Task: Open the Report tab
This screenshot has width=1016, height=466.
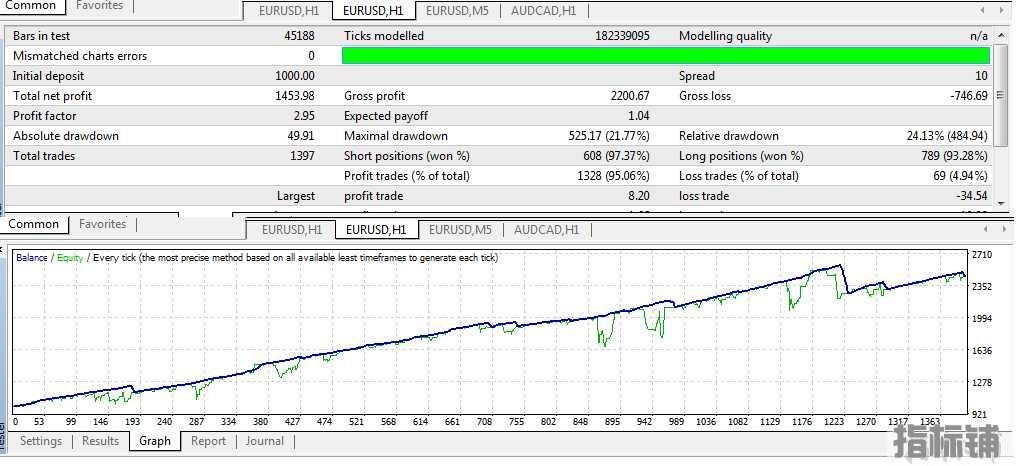Action: (208, 441)
